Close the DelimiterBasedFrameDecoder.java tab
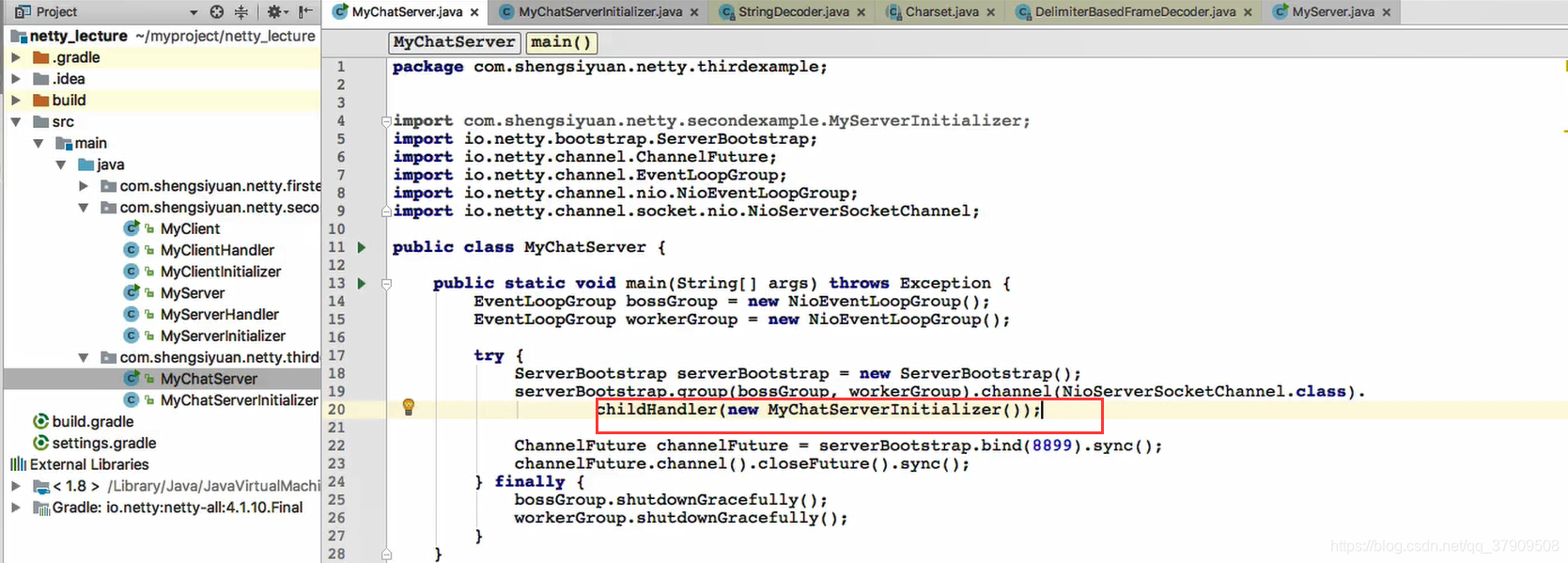This screenshot has height=563, width=1568. [x=1248, y=12]
